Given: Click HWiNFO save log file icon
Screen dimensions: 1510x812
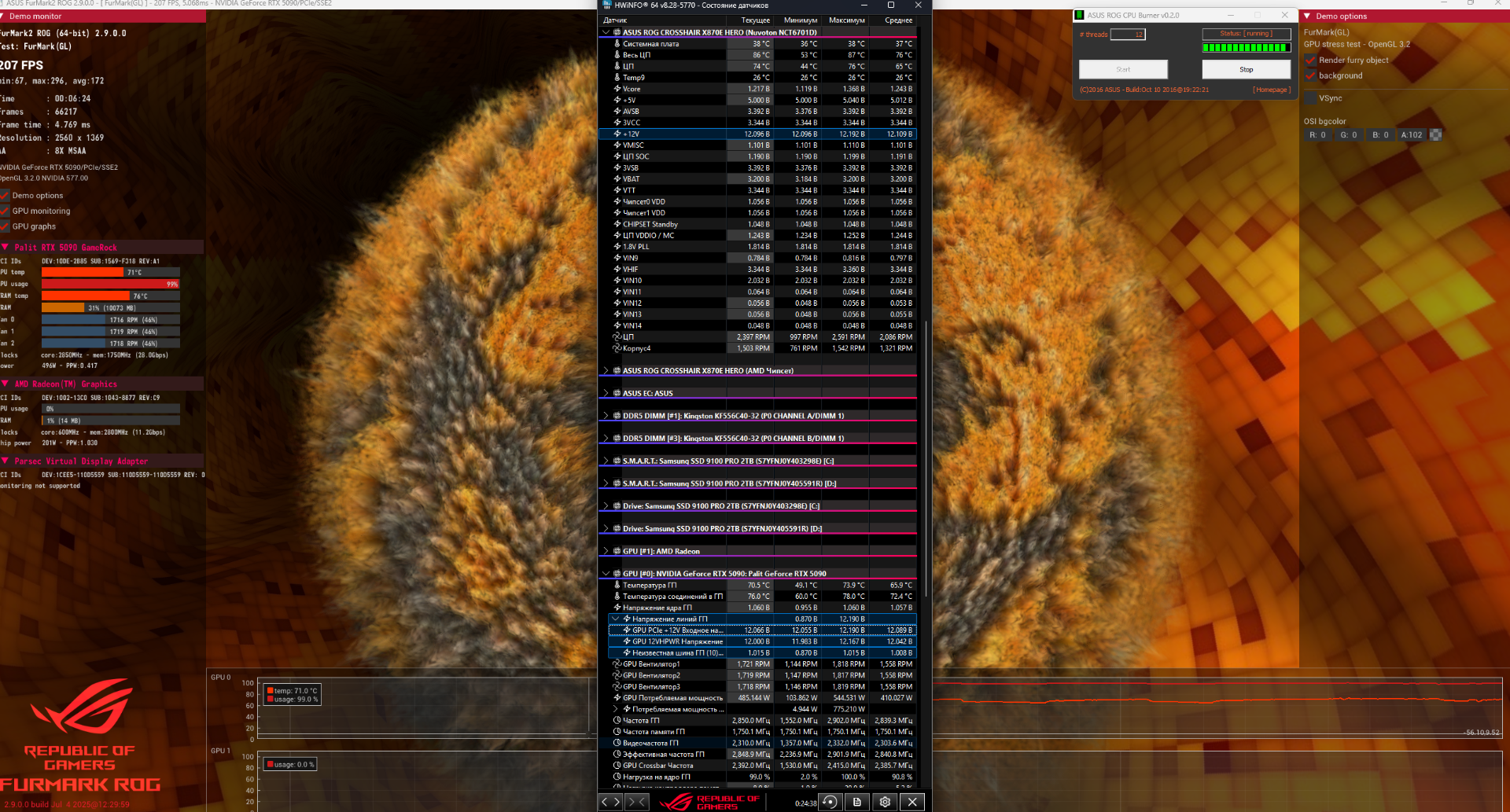Looking at the screenshot, I should (x=857, y=802).
